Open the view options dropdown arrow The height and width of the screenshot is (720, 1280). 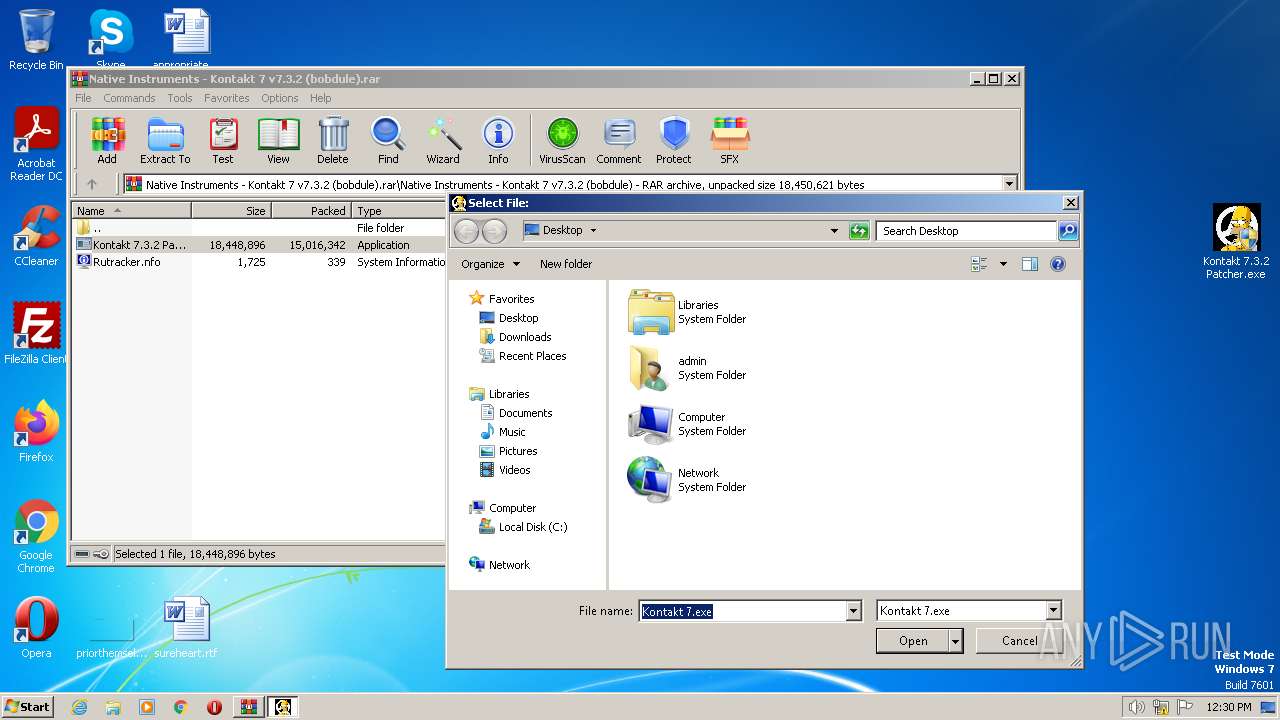[1003, 264]
